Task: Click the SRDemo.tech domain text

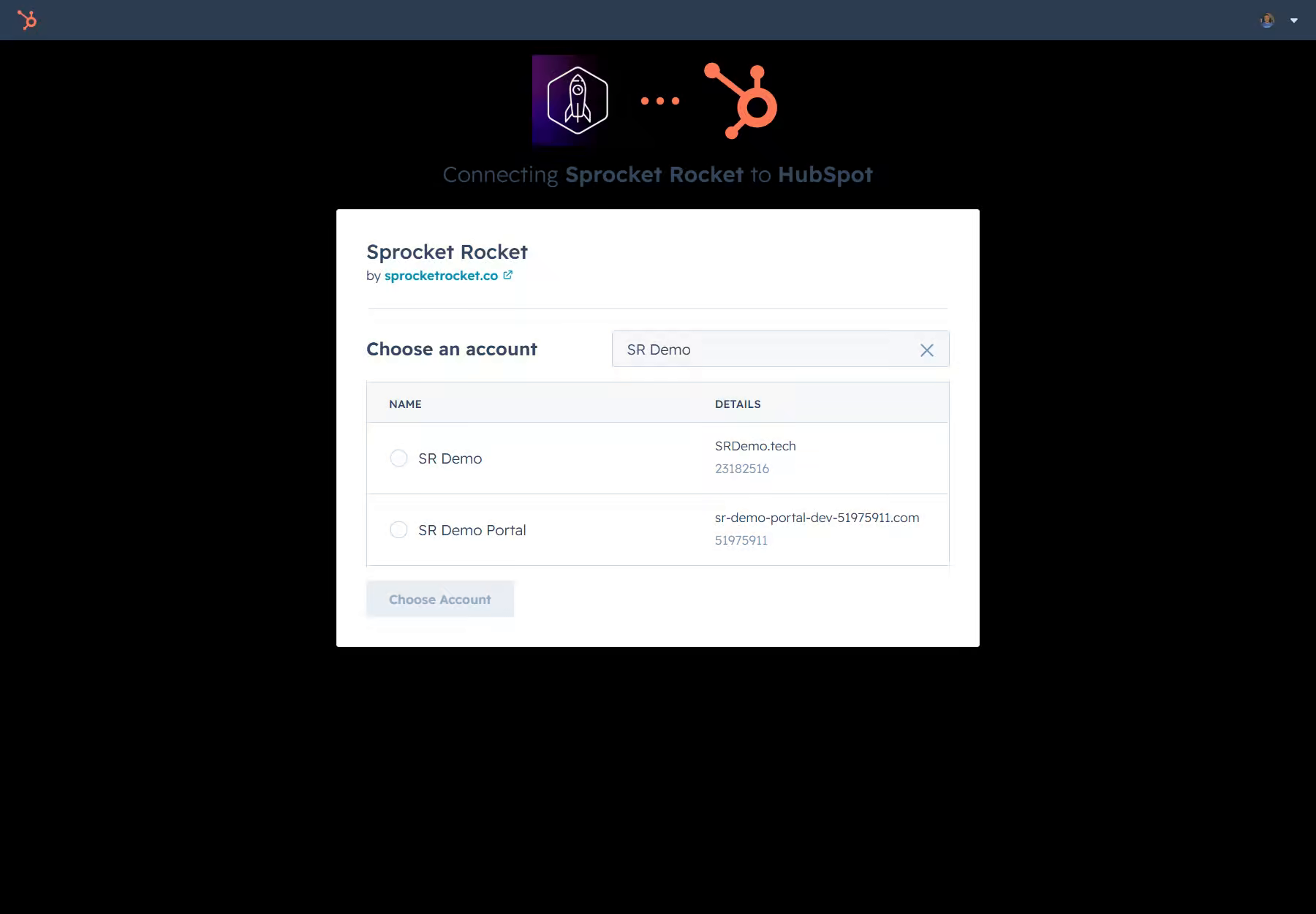Action: pos(755,446)
